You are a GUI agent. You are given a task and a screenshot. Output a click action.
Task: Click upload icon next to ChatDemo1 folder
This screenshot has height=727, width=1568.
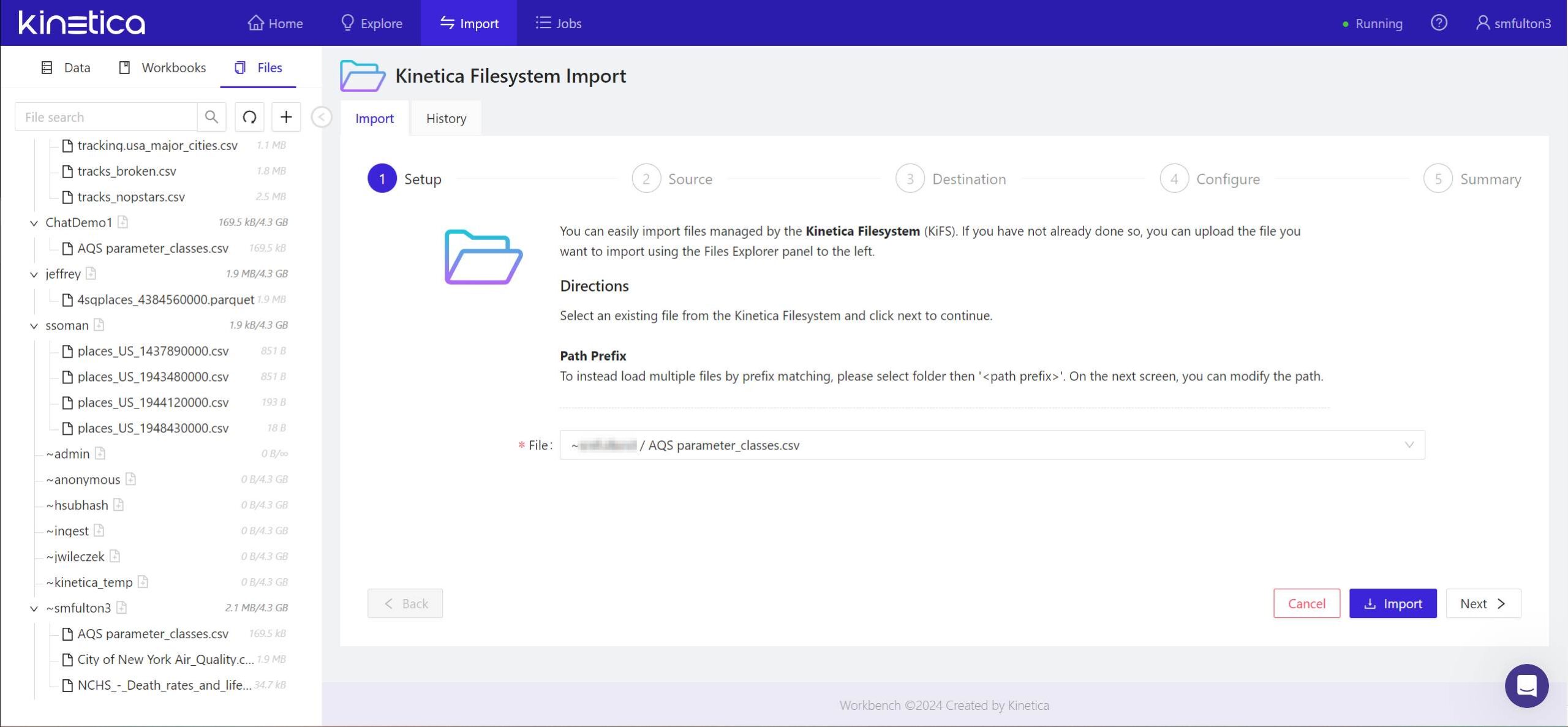coord(123,222)
